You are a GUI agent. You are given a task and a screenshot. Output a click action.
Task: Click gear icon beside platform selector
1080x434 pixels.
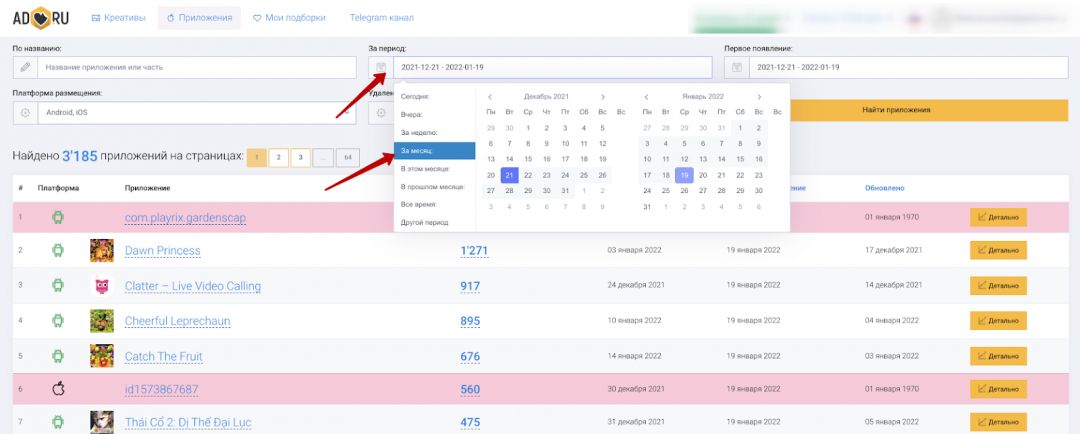pyautogui.click(x=25, y=113)
